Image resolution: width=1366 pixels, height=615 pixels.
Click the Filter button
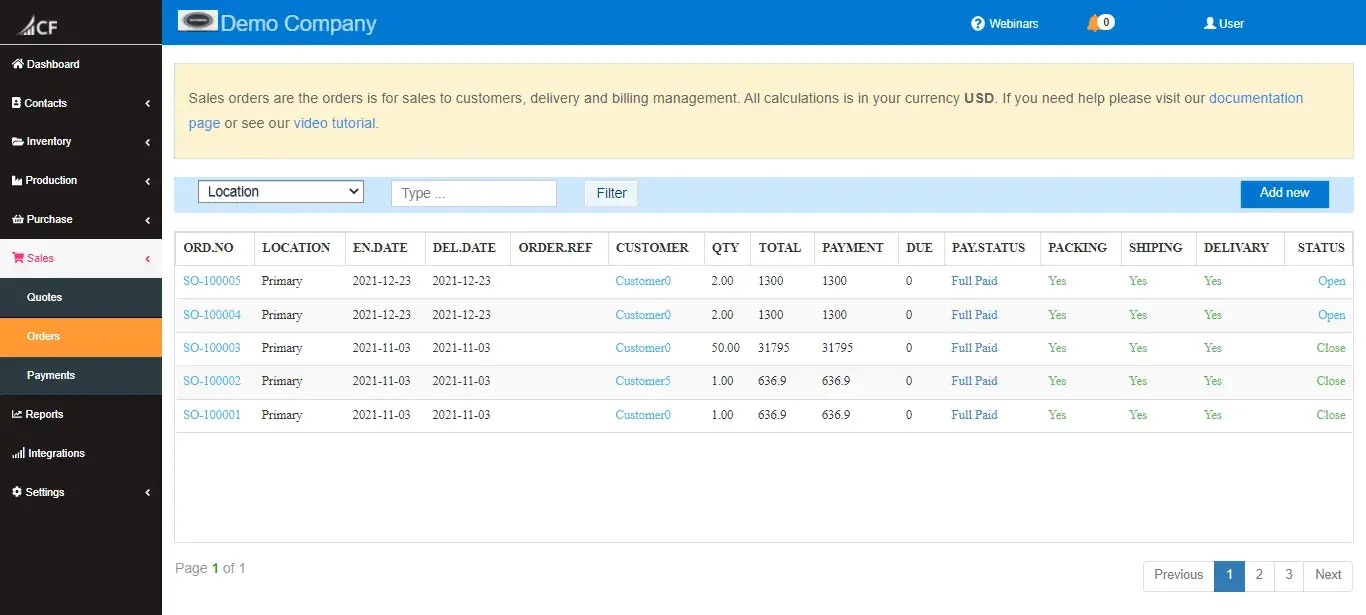tap(611, 193)
